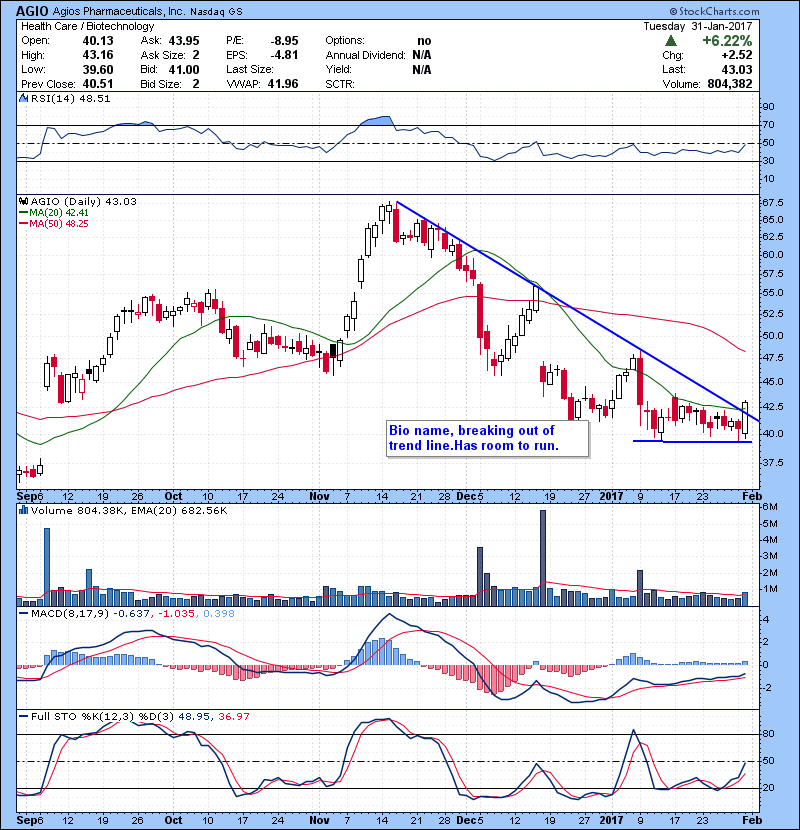Click the Last value 43.03 in header

(737, 70)
